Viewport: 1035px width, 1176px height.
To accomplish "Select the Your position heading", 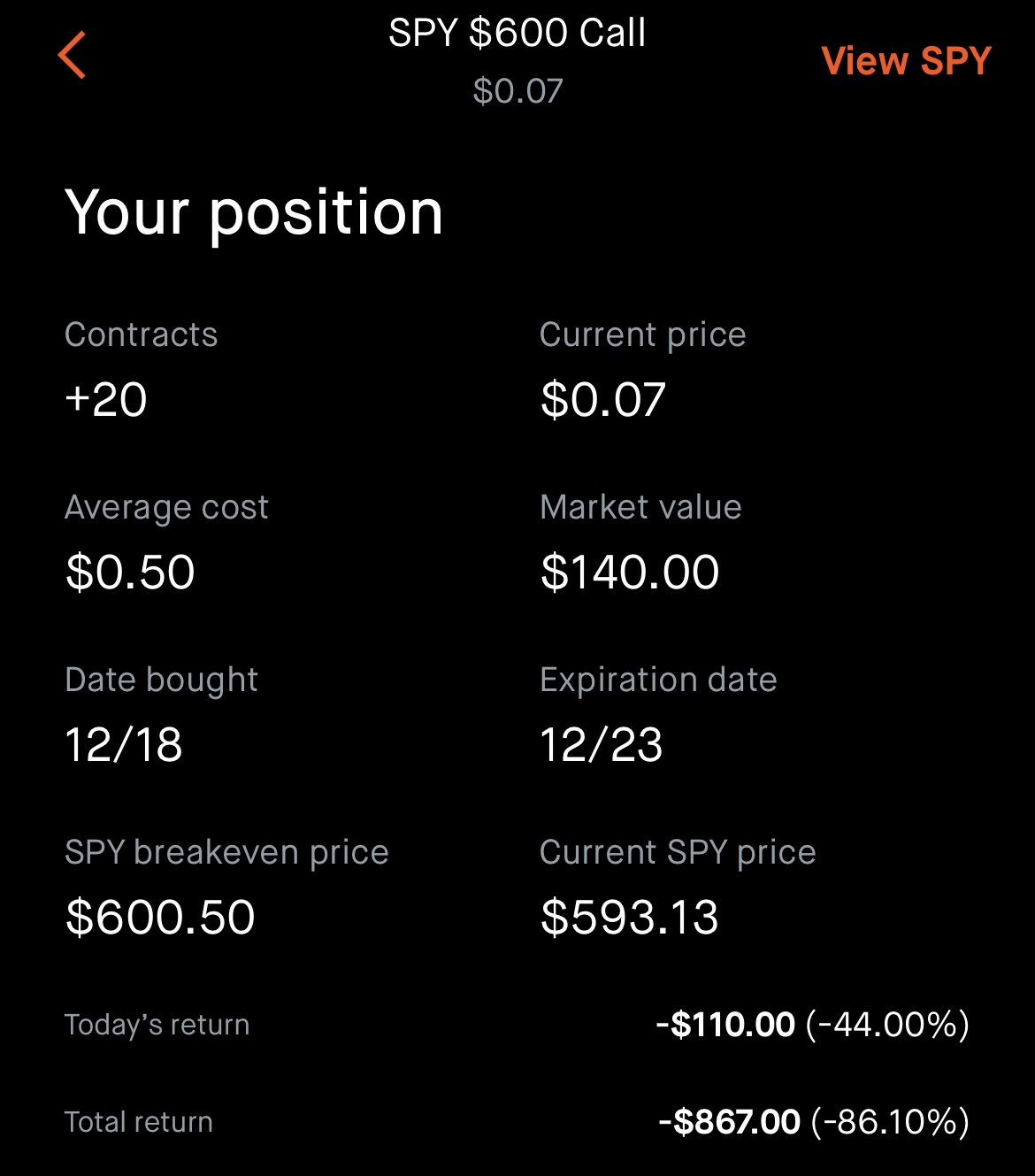I will coord(254,213).
